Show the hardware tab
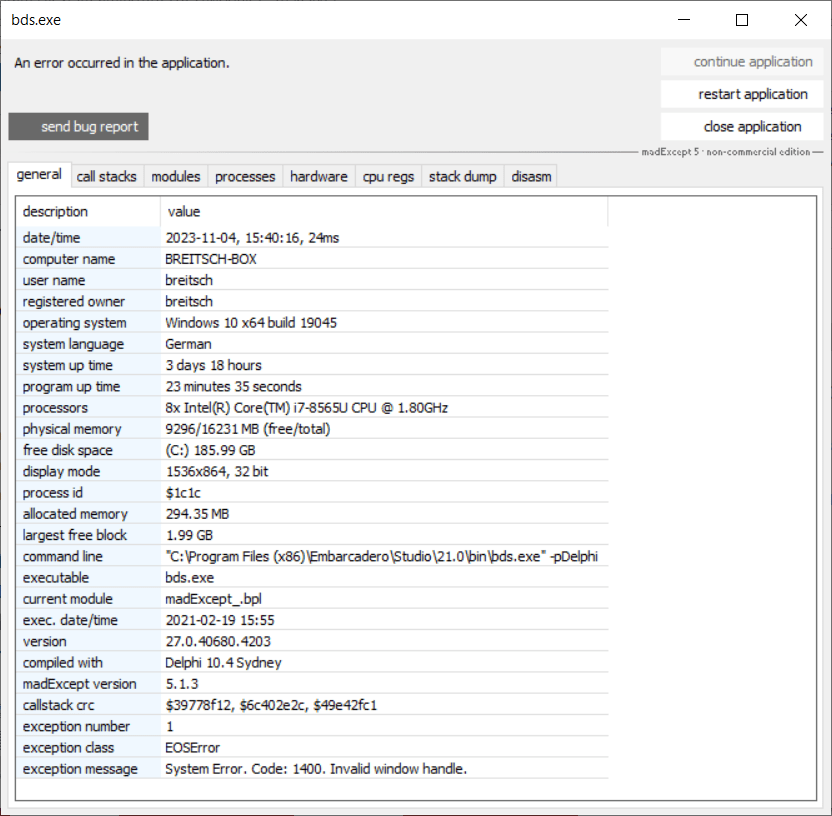 coord(319,176)
